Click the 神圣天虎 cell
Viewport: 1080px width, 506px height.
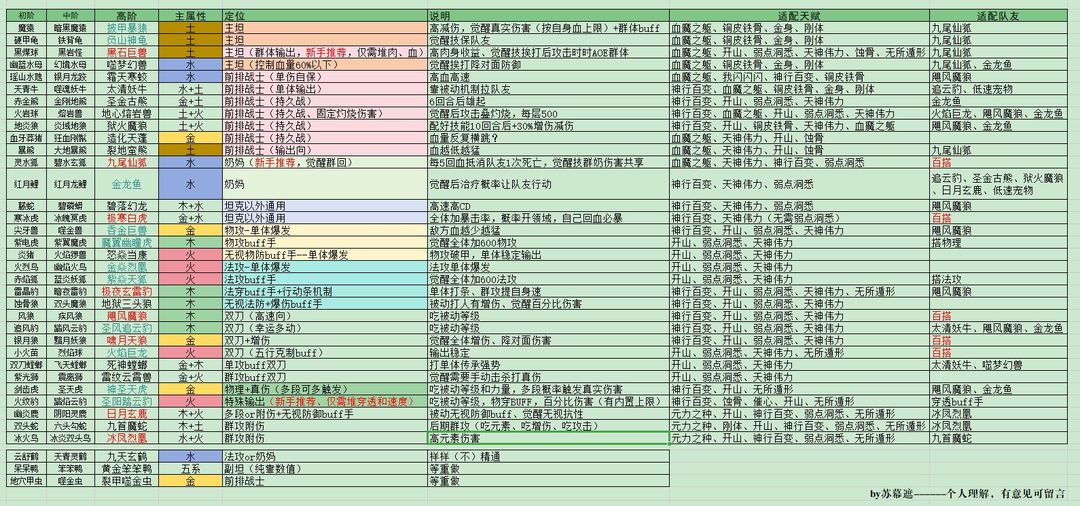[x=126, y=389]
